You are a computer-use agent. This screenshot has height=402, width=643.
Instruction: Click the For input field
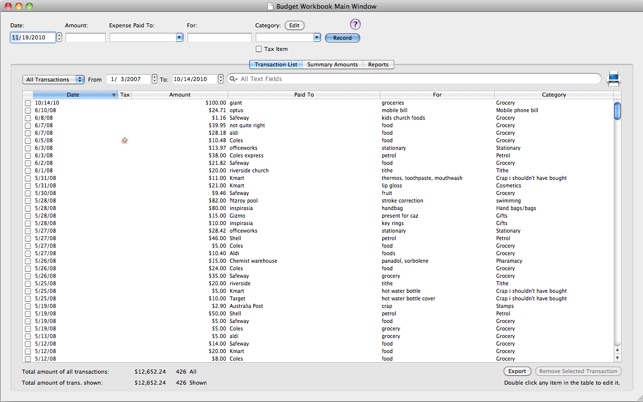pos(219,38)
